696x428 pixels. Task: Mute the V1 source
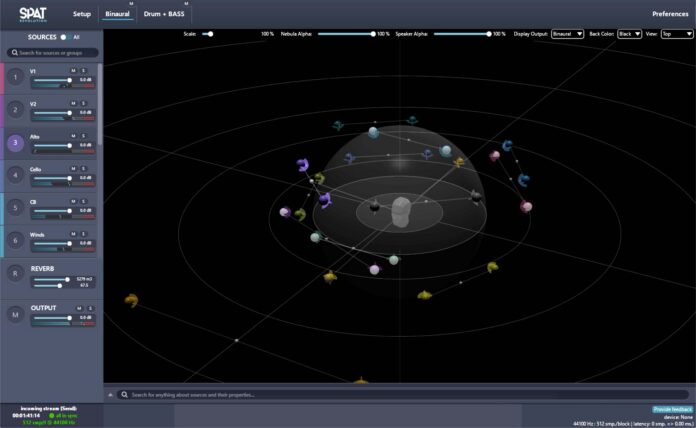[x=73, y=71]
